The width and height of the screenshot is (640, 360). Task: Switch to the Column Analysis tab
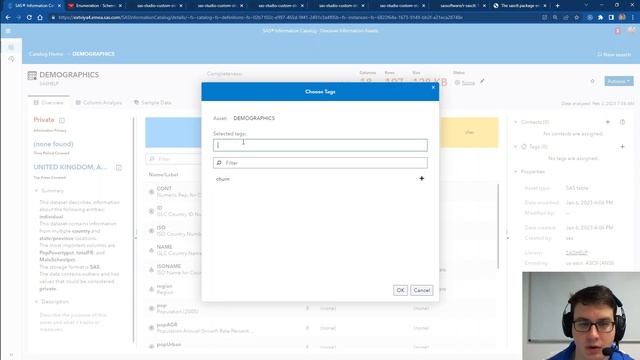(99, 102)
